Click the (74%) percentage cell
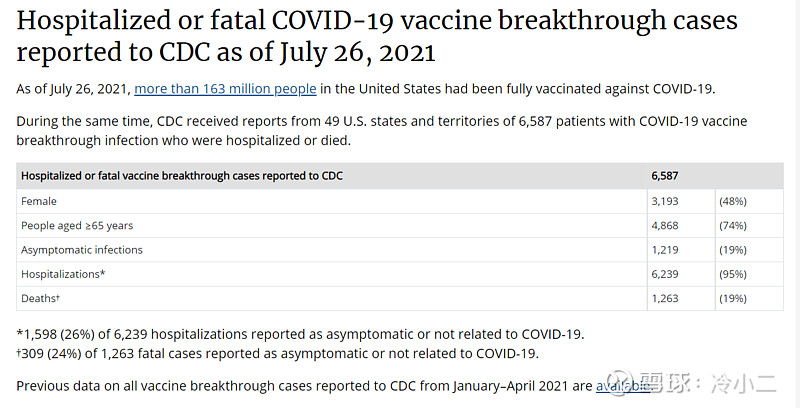This screenshot has width=800, height=408. click(732, 226)
